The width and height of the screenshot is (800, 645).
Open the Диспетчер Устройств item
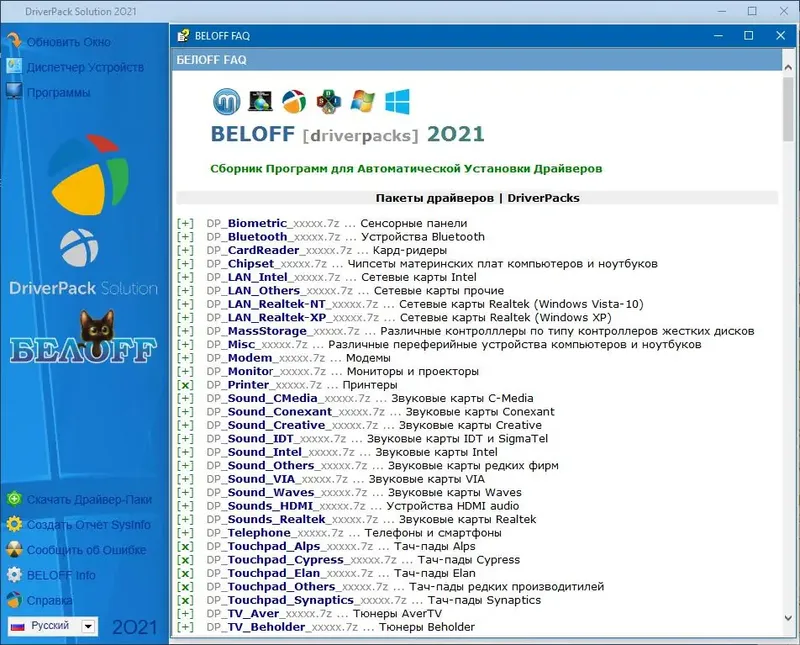pyautogui.click(x=85, y=67)
